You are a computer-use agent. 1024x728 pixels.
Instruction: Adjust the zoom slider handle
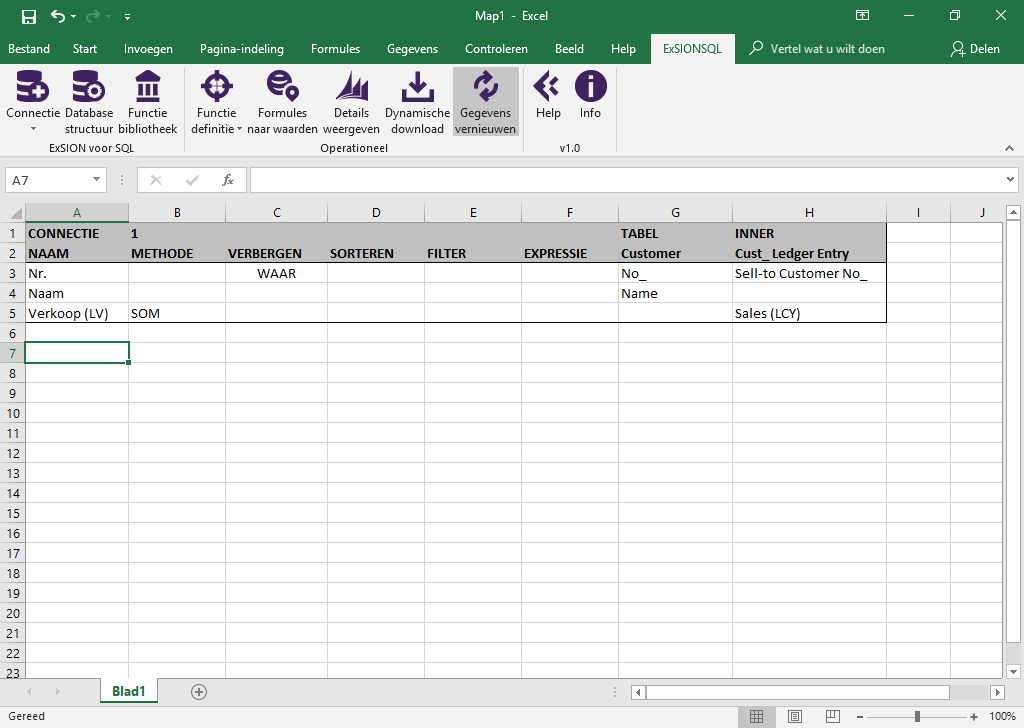917,717
